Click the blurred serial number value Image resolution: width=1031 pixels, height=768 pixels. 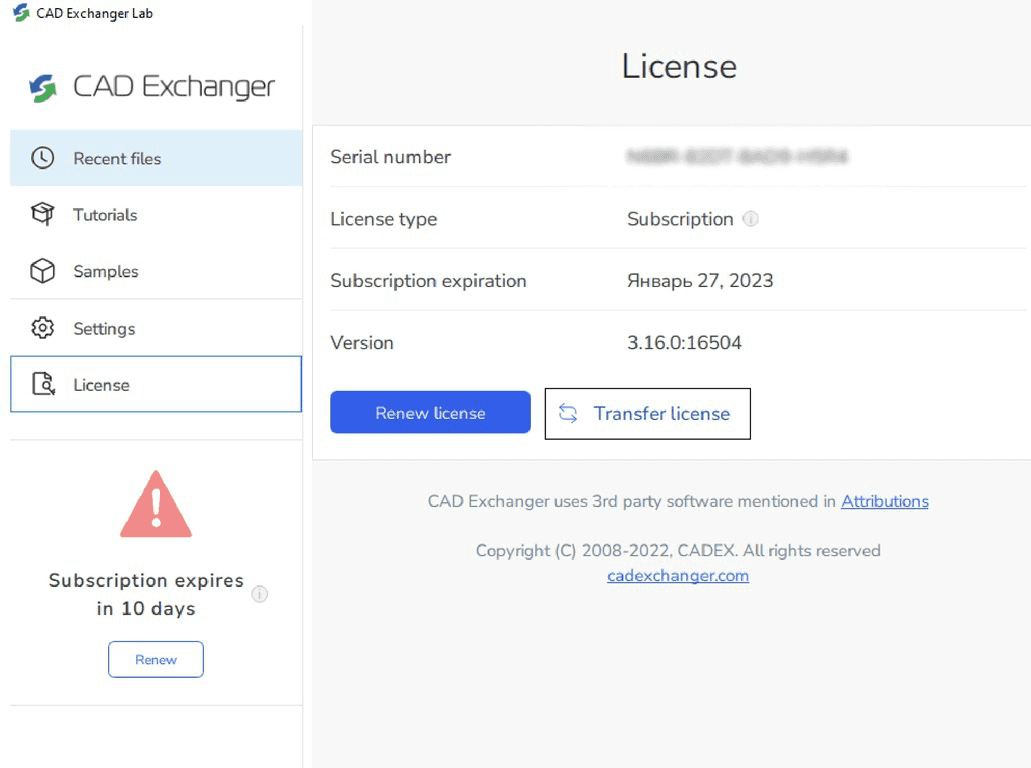coord(737,156)
